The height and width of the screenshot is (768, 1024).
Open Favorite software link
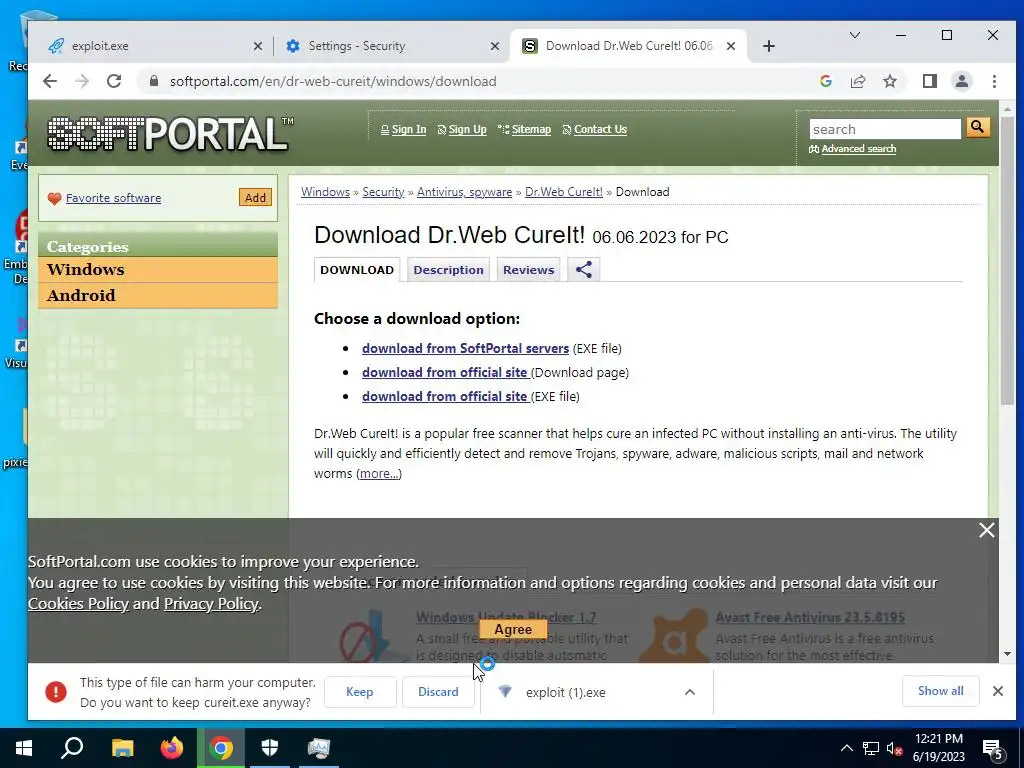pyautogui.click(x=113, y=198)
